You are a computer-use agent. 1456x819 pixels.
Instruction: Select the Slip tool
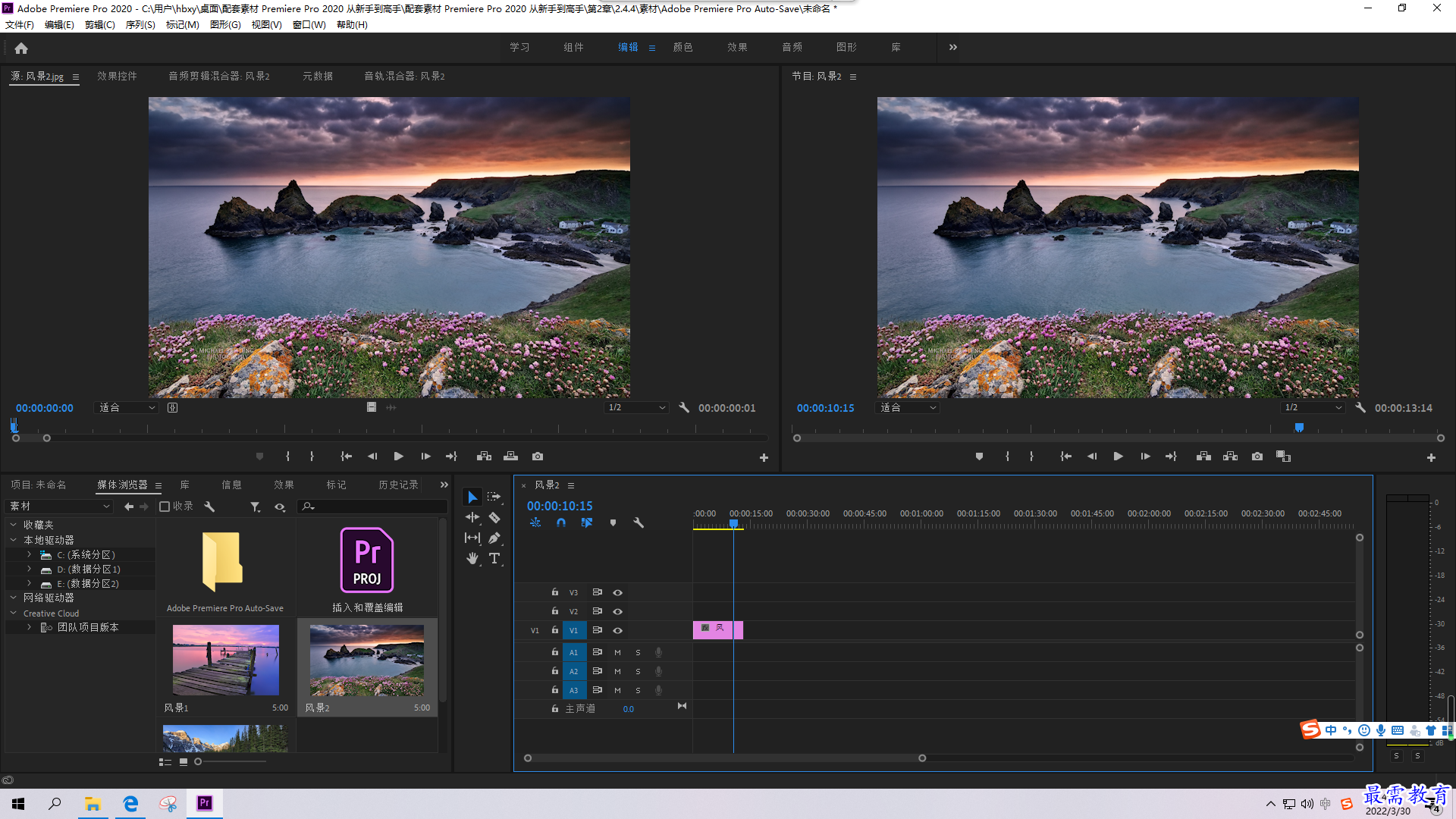472,538
